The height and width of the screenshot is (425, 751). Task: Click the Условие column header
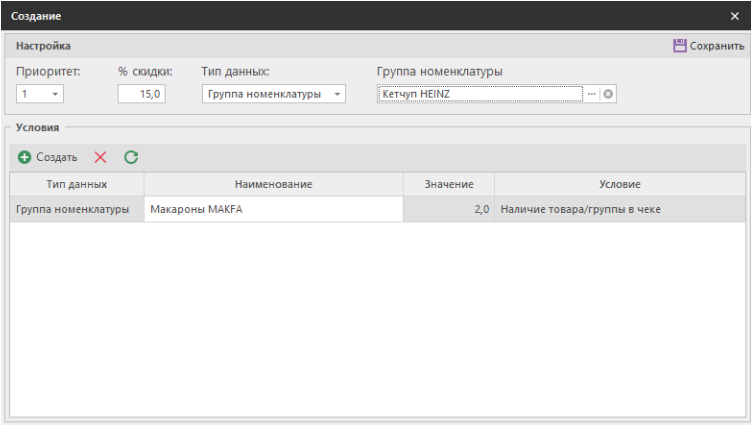click(619, 184)
